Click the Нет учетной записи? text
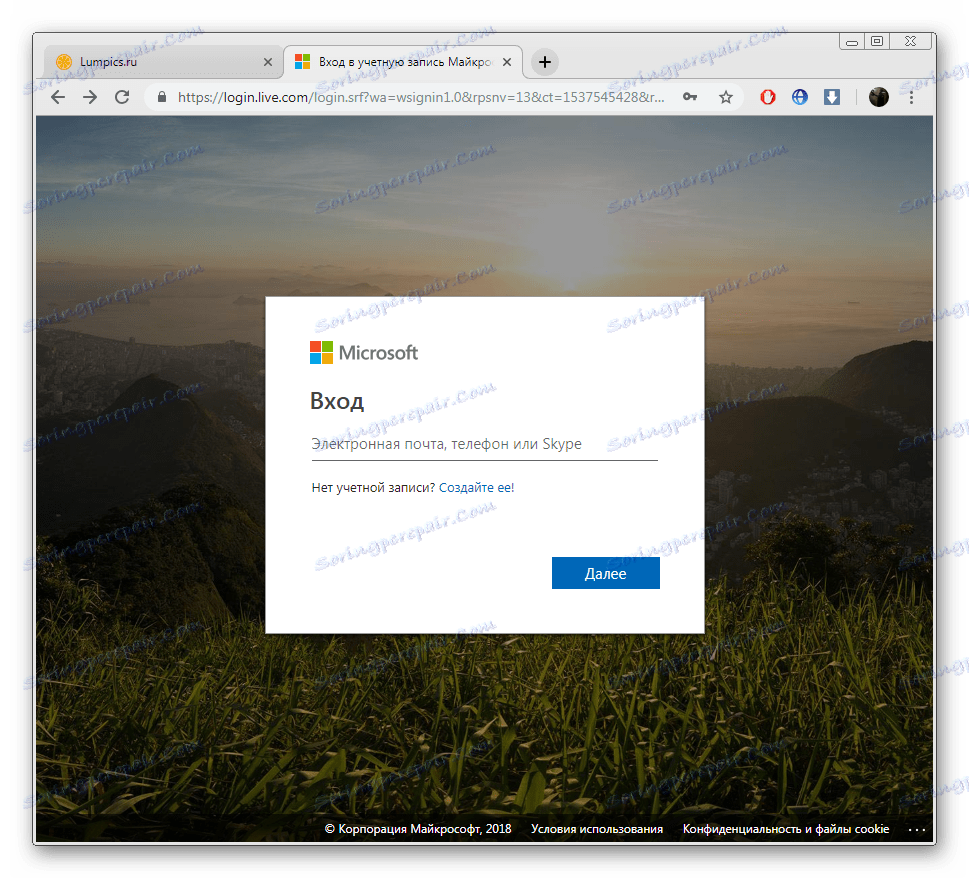The width and height of the screenshot is (969, 878). pyautogui.click(x=373, y=488)
